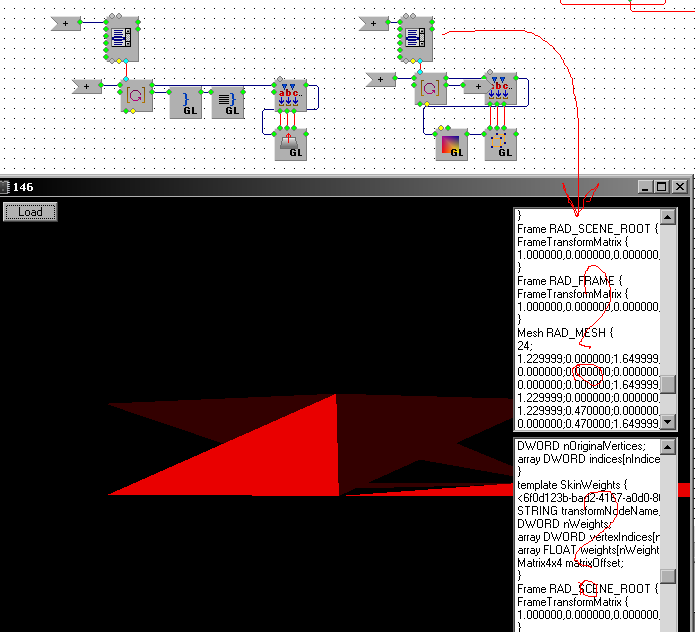Screen dimensions: 695x641
Task: Click the right abc text parser node
Action: (x=500, y=89)
